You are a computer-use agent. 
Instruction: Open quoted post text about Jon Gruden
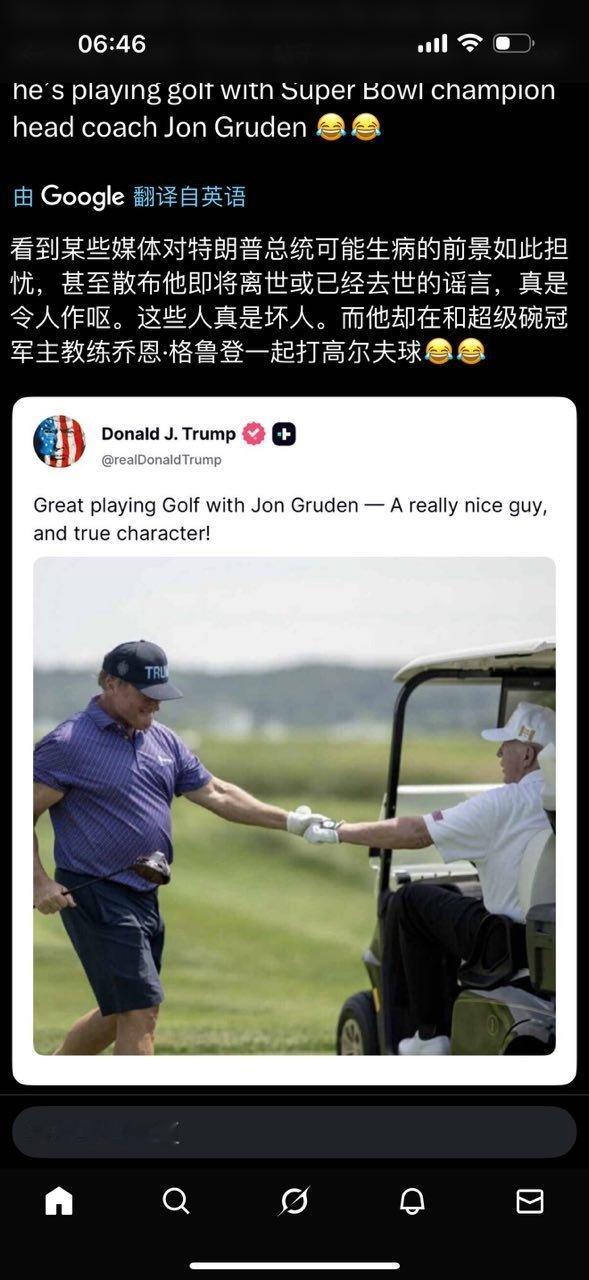[290, 519]
